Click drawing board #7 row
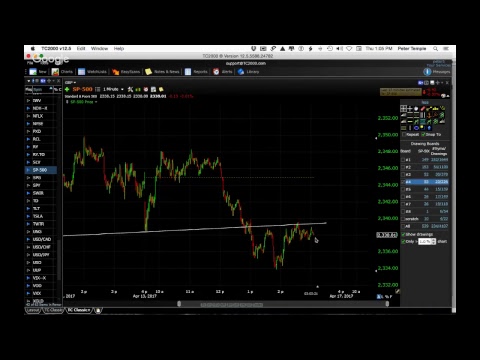Viewport: 480px width, 360px height. pyautogui.click(x=425, y=204)
